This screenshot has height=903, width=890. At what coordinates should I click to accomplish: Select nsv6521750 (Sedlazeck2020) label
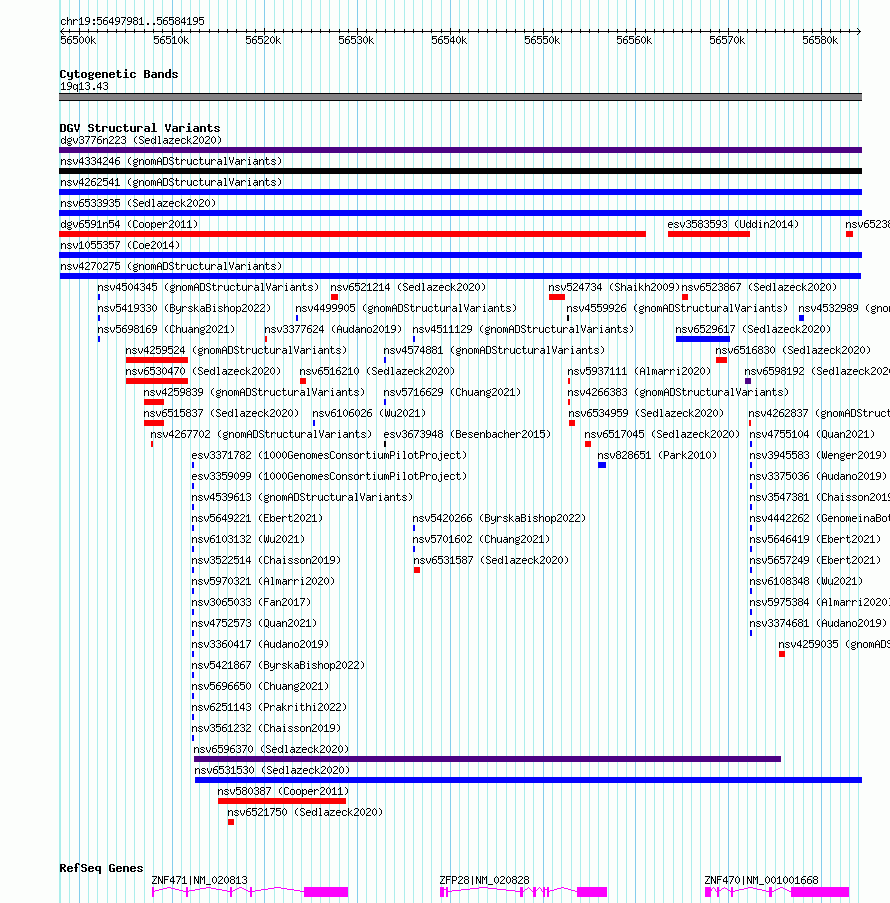point(305,813)
